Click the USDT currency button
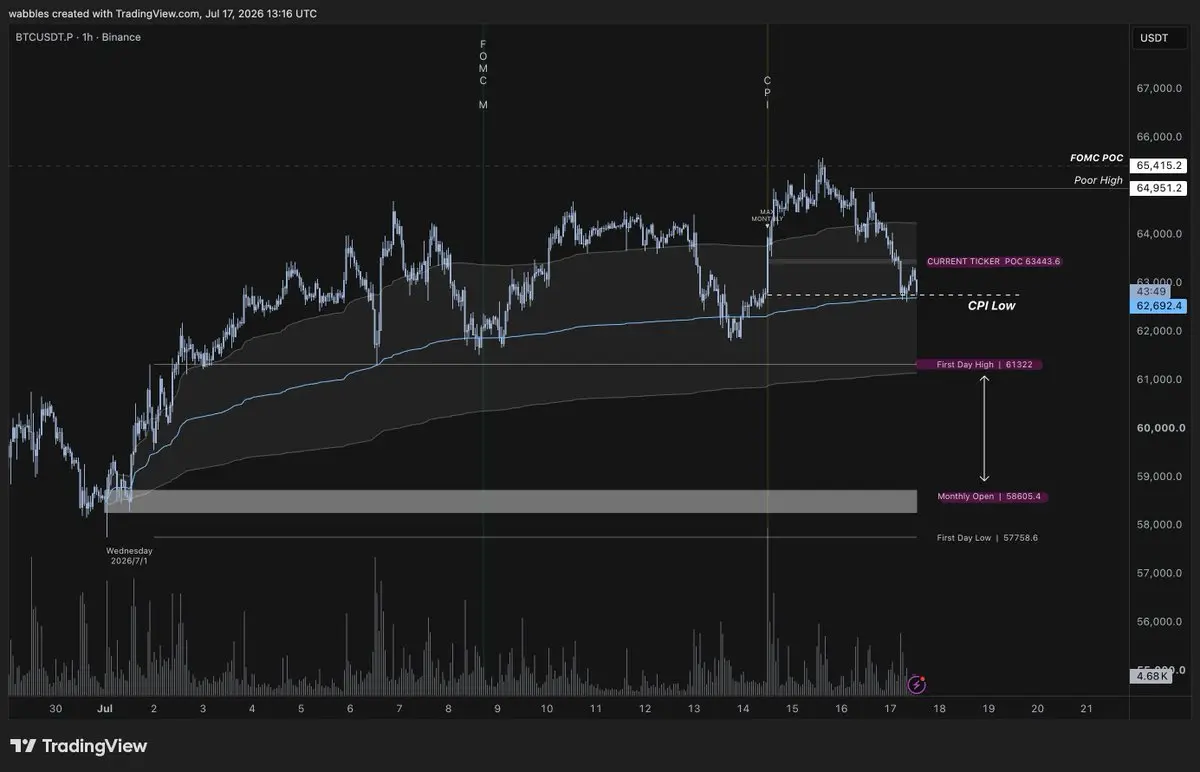The image size is (1200, 772). [x=1154, y=38]
